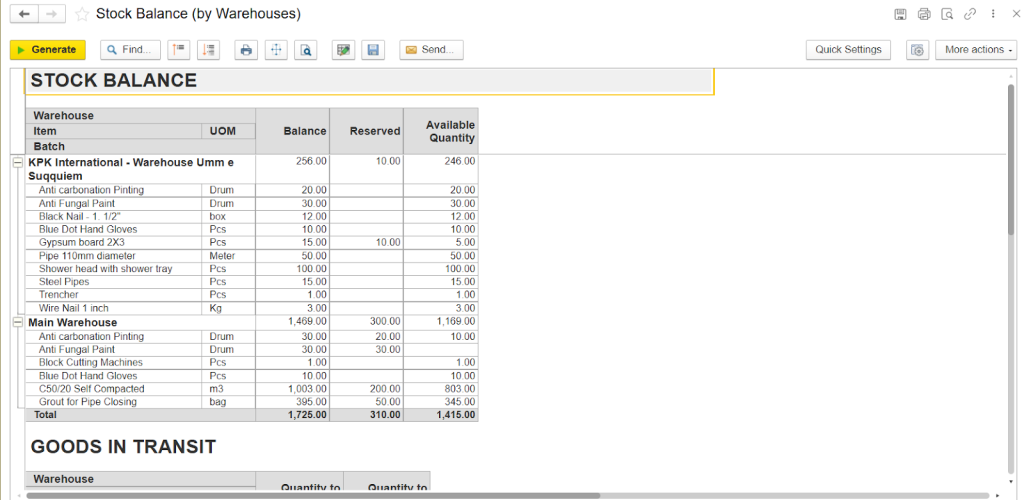
Task: Open the three-dot menu in title bar
Action: [x=993, y=14]
